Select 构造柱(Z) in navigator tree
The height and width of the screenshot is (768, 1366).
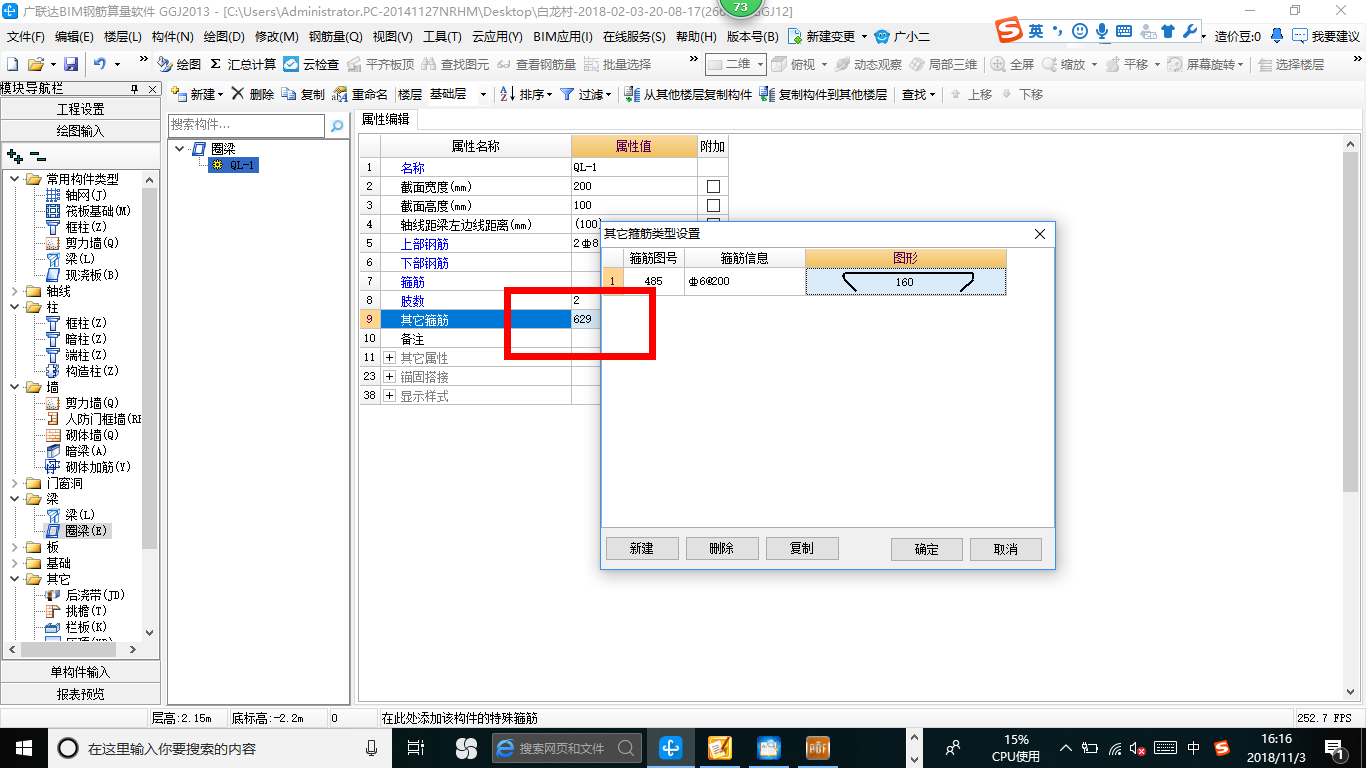point(82,371)
